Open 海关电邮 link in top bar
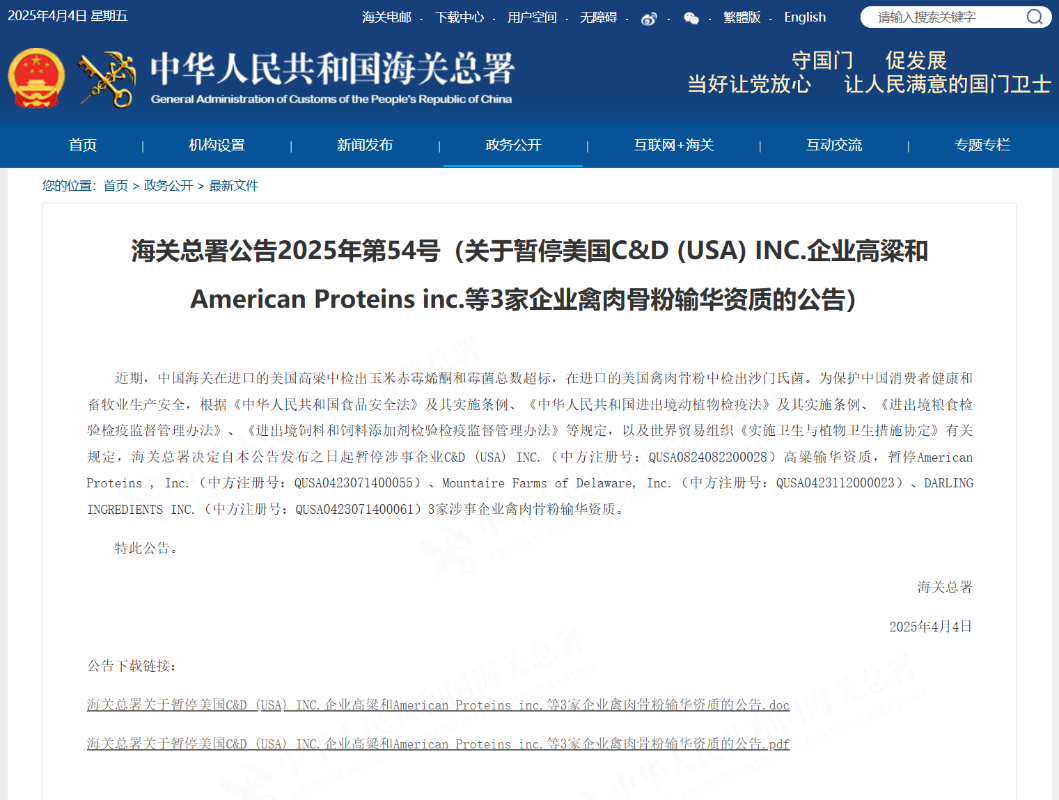The width and height of the screenshot is (1059, 800). click(386, 17)
